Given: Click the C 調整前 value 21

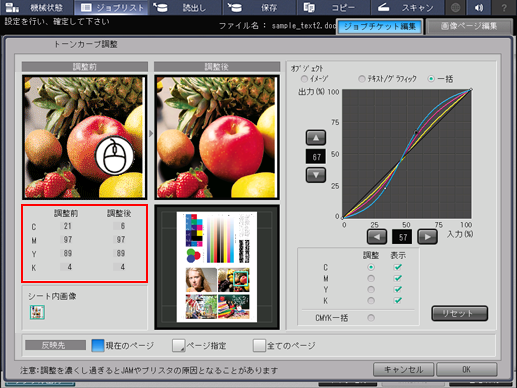Looking at the screenshot, I should [67, 226].
